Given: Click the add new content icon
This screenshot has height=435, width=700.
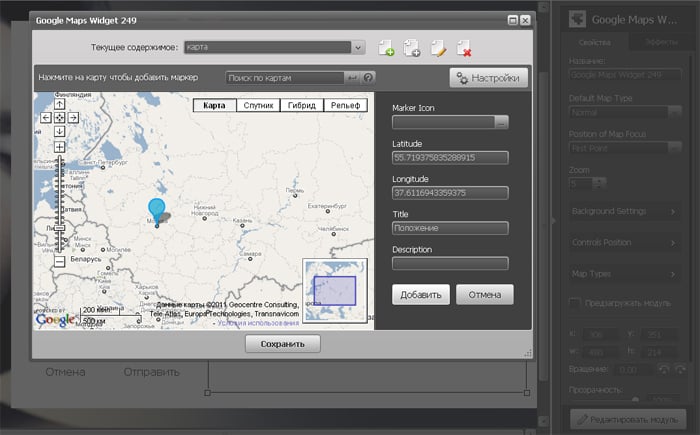Looking at the screenshot, I should [x=387, y=47].
